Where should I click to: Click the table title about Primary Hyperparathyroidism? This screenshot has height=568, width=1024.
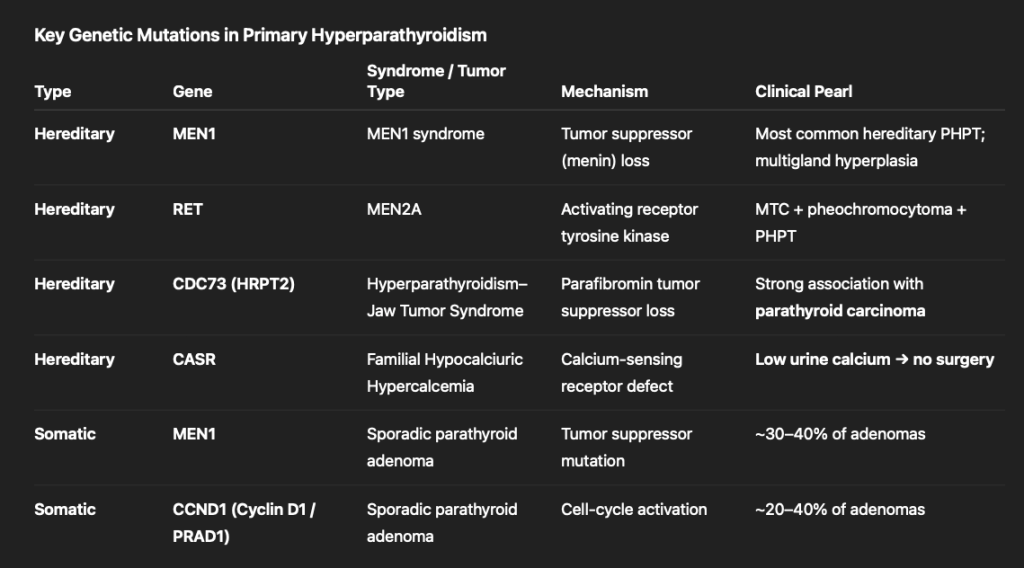(x=260, y=35)
